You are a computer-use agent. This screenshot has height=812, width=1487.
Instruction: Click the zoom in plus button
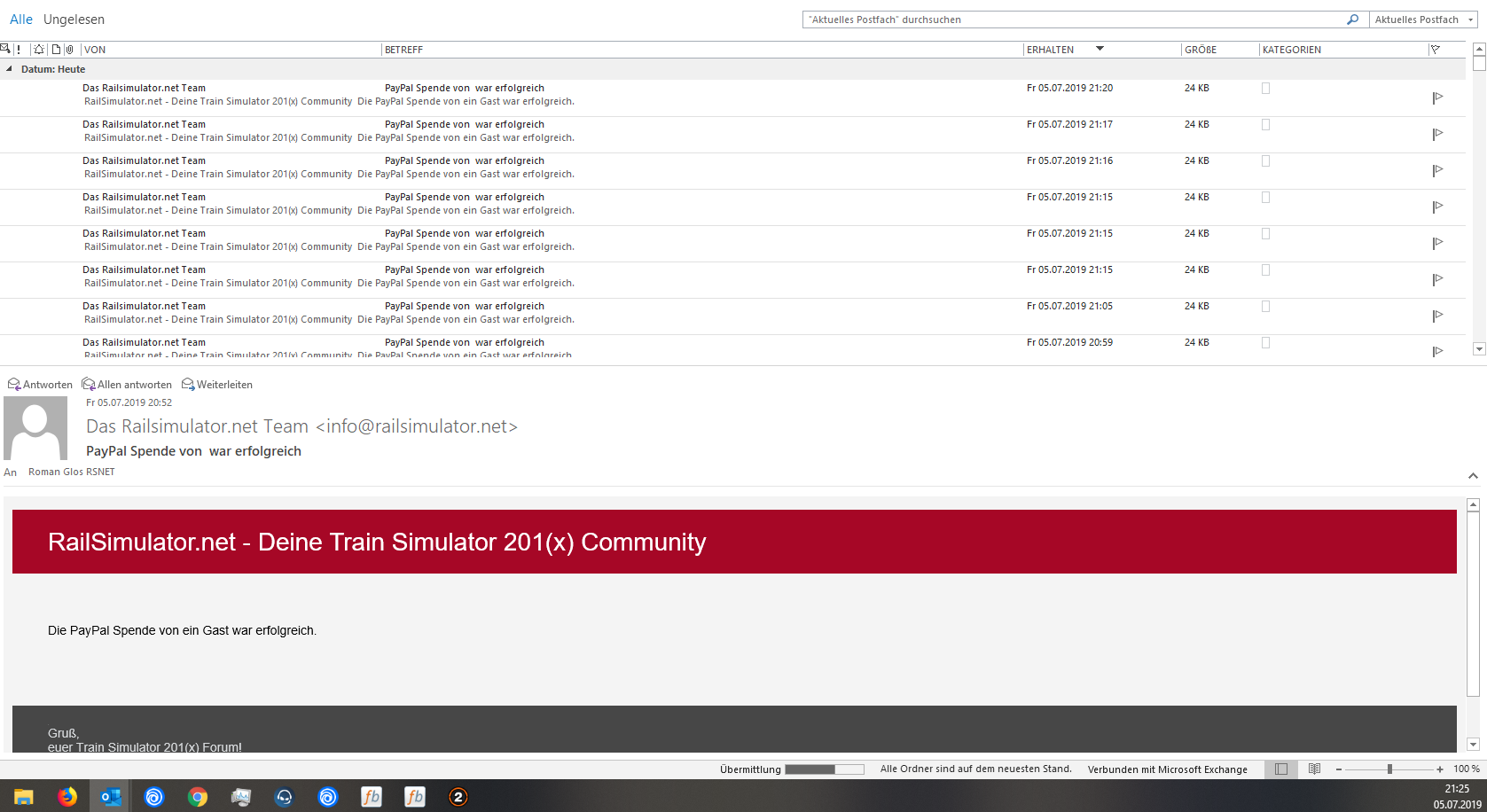(1440, 769)
